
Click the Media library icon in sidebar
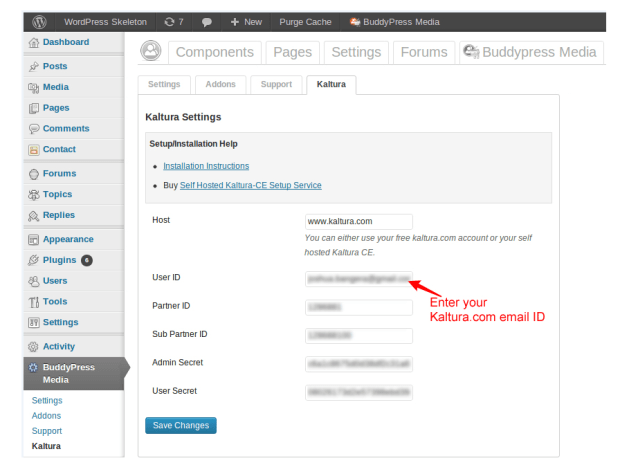pos(34,87)
